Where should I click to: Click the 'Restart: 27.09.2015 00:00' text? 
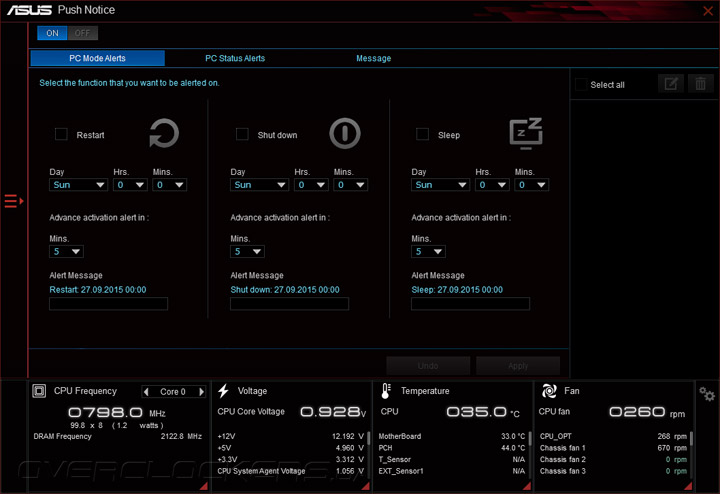point(98,290)
